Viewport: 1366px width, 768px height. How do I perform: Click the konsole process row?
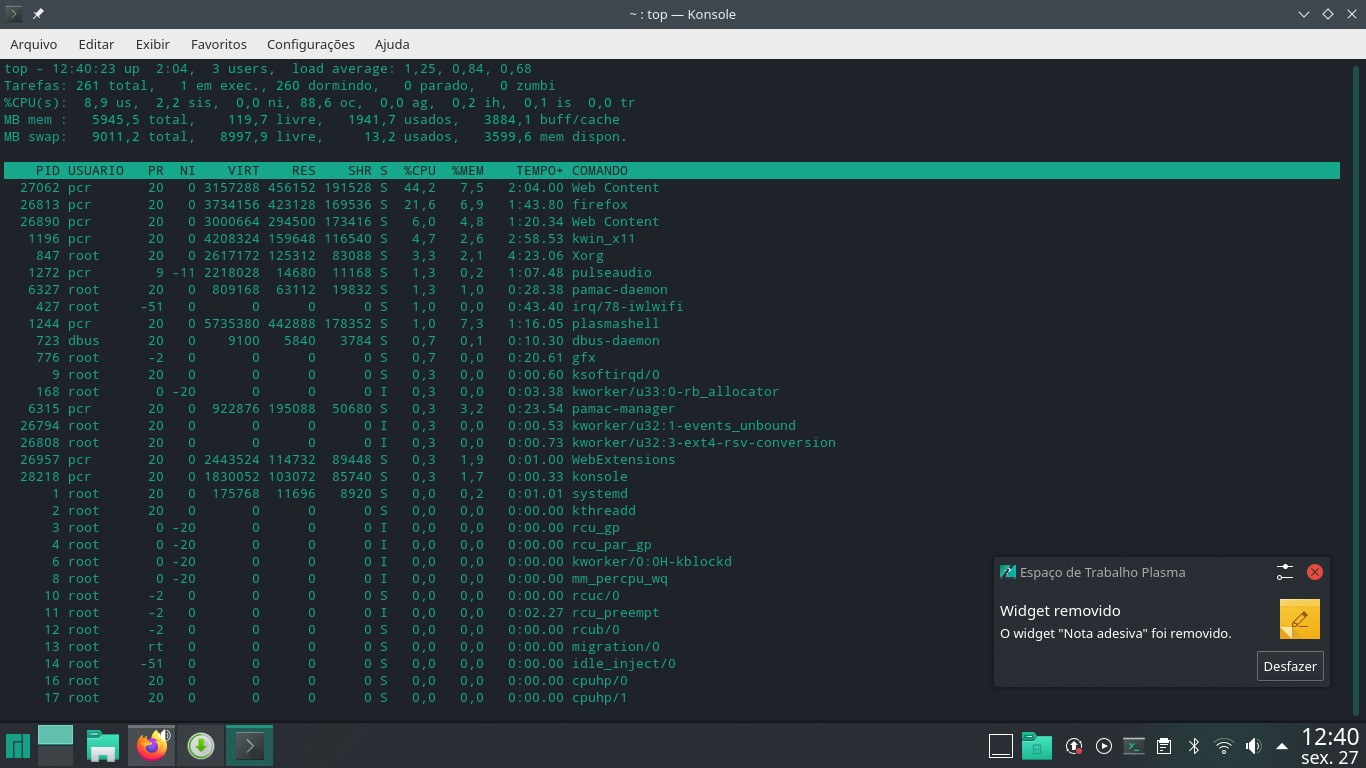(x=672, y=477)
